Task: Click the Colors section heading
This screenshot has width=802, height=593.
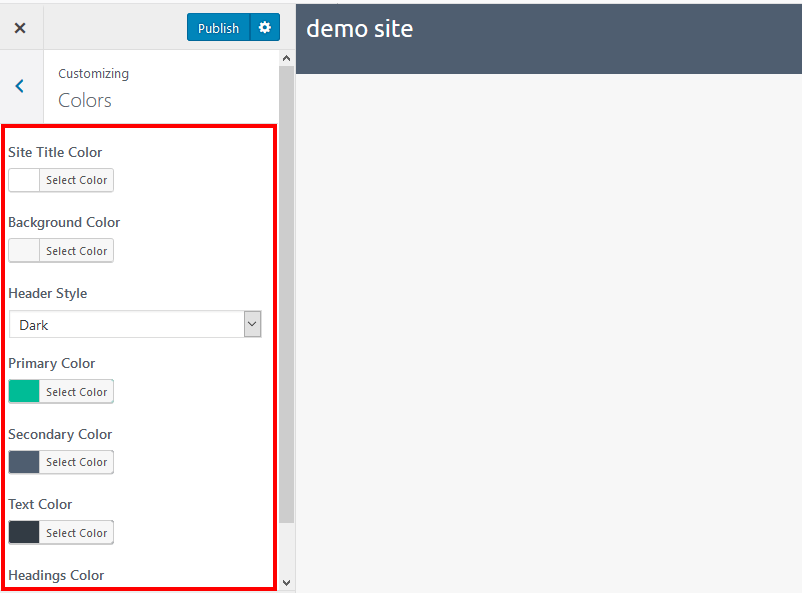Action: [85, 101]
